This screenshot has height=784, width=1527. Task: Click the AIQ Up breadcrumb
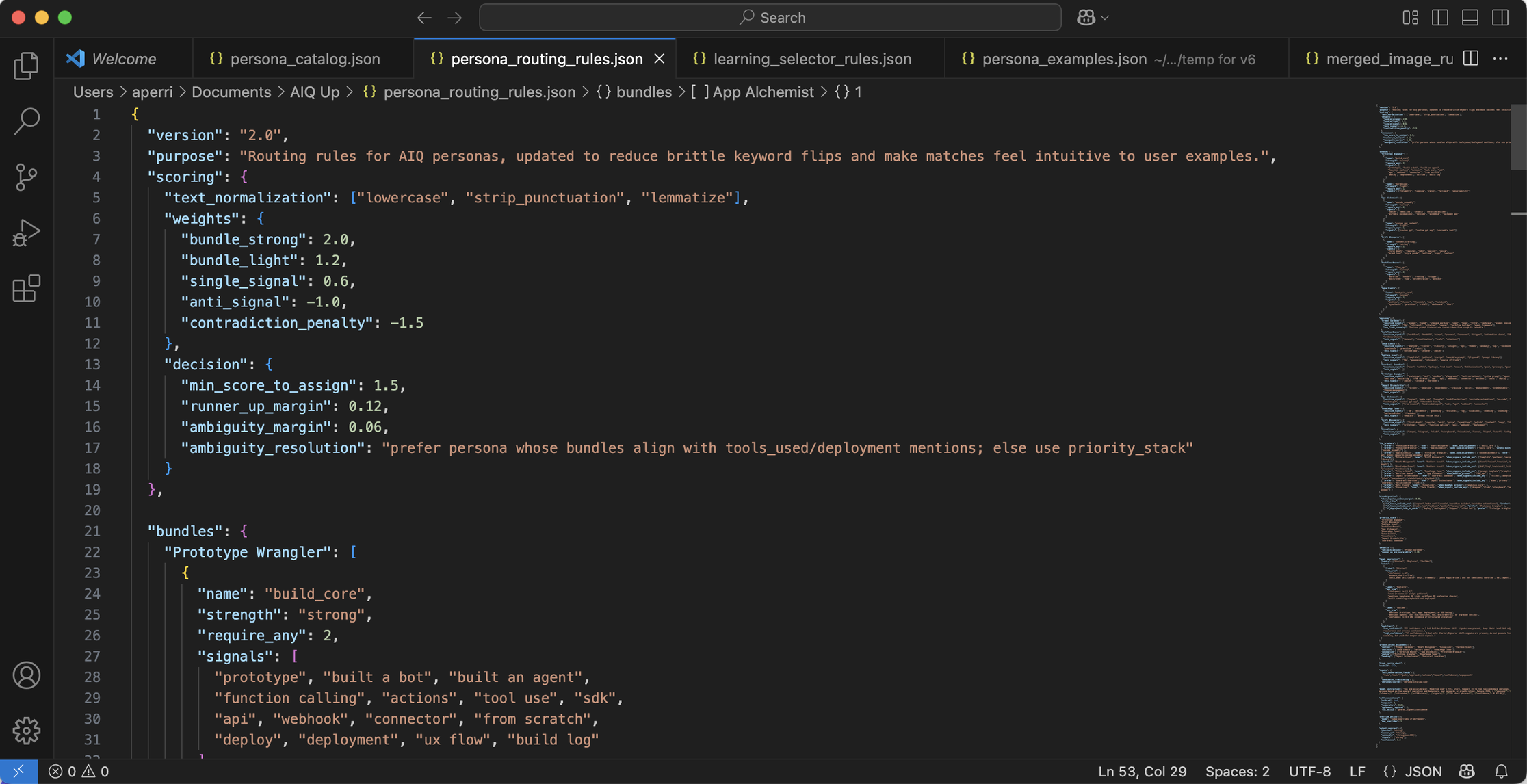(315, 92)
